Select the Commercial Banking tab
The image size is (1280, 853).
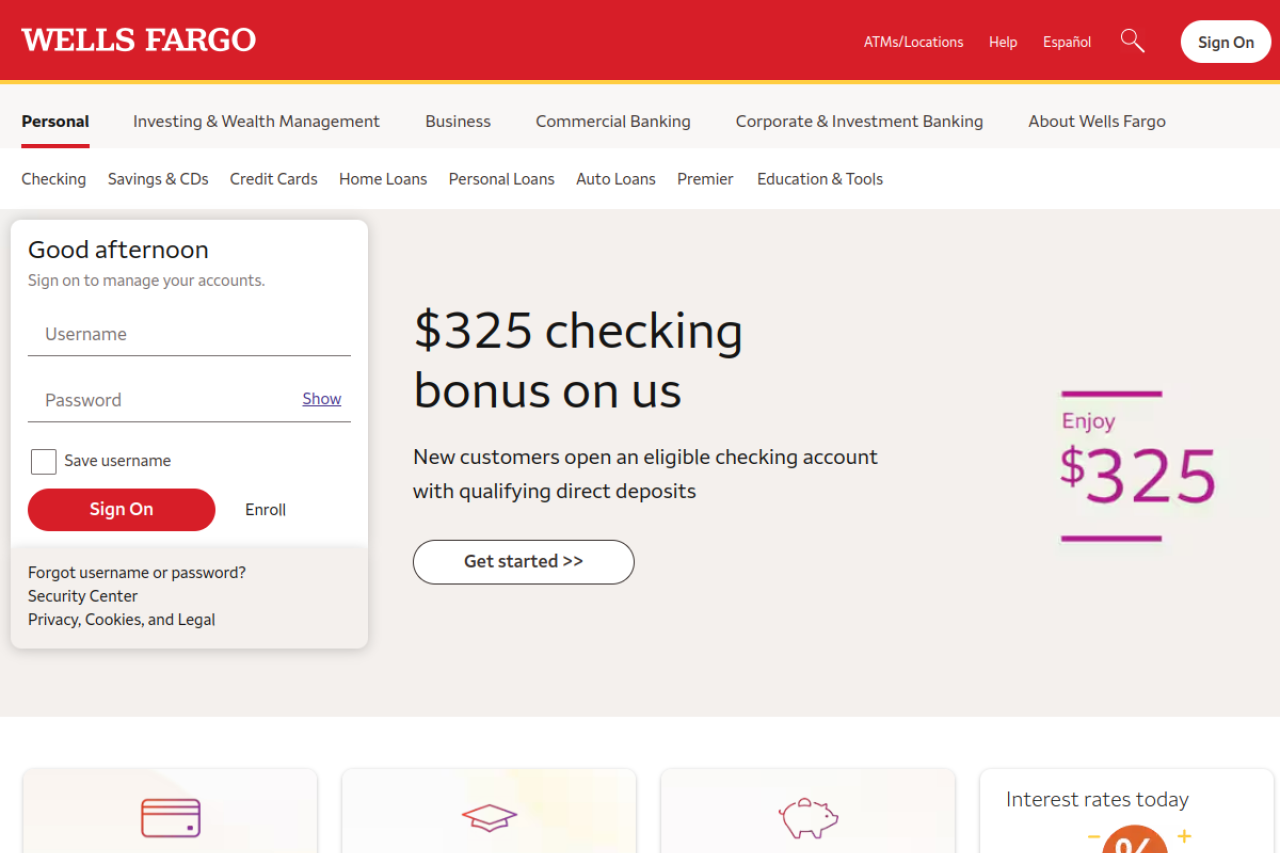tap(612, 120)
